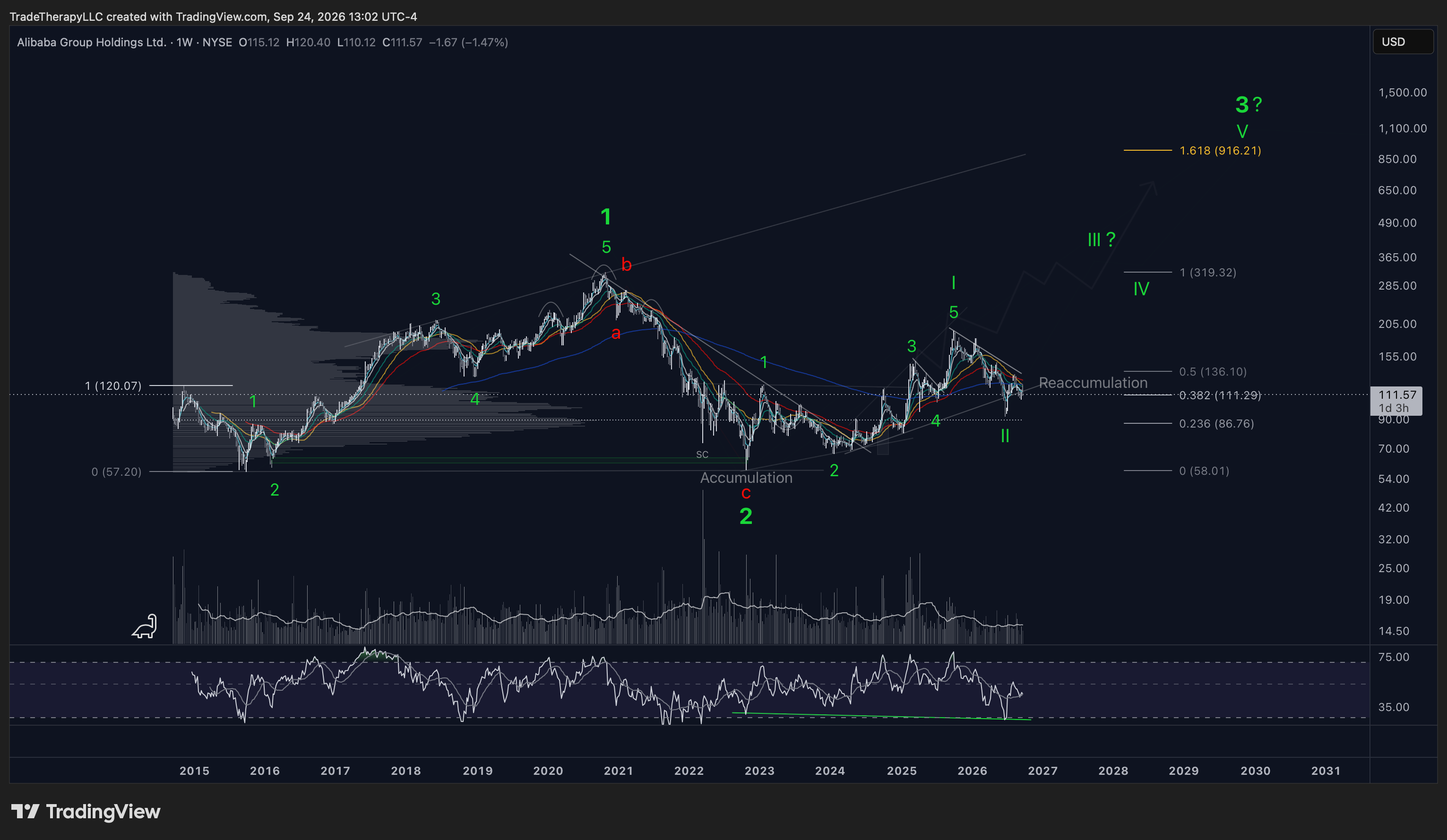This screenshot has height=840, width=1447.
Task: Click the 2020 label on time axis
Action: (548, 771)
